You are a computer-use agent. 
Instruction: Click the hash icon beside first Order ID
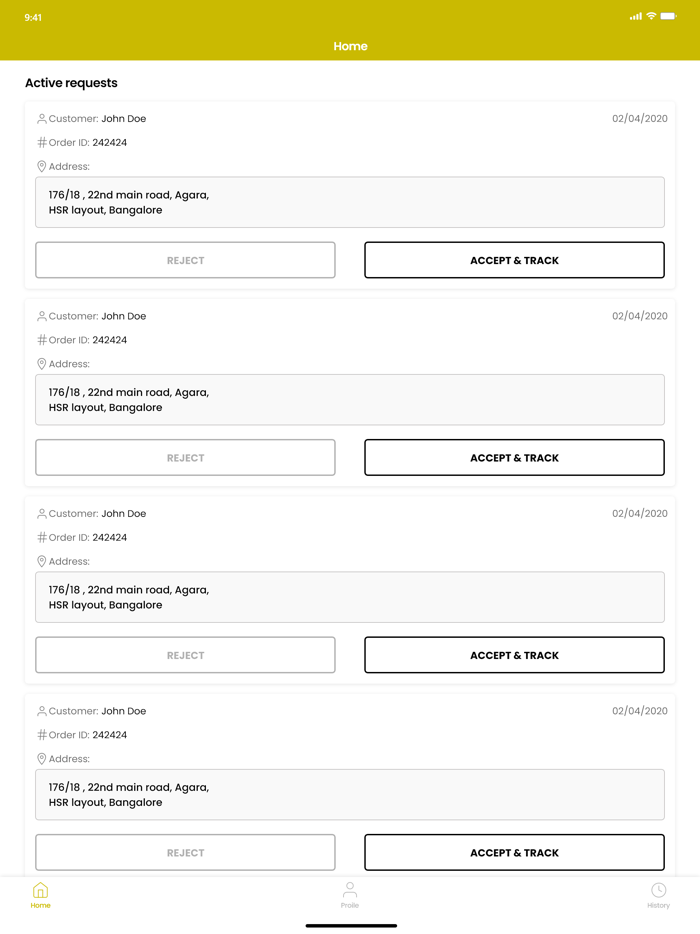pos(42,143)
